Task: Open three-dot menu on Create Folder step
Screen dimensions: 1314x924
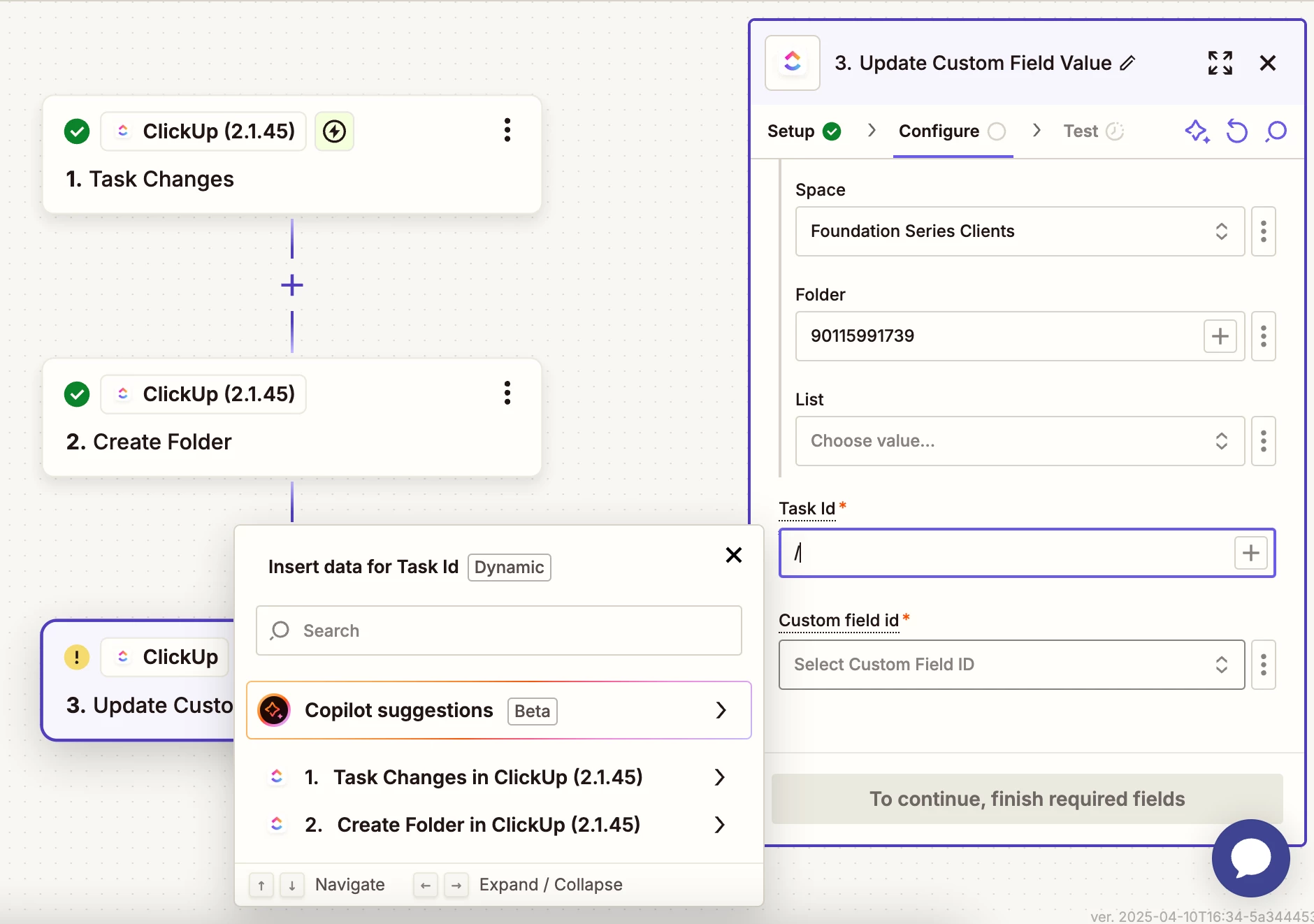Action: coord(507,393)
